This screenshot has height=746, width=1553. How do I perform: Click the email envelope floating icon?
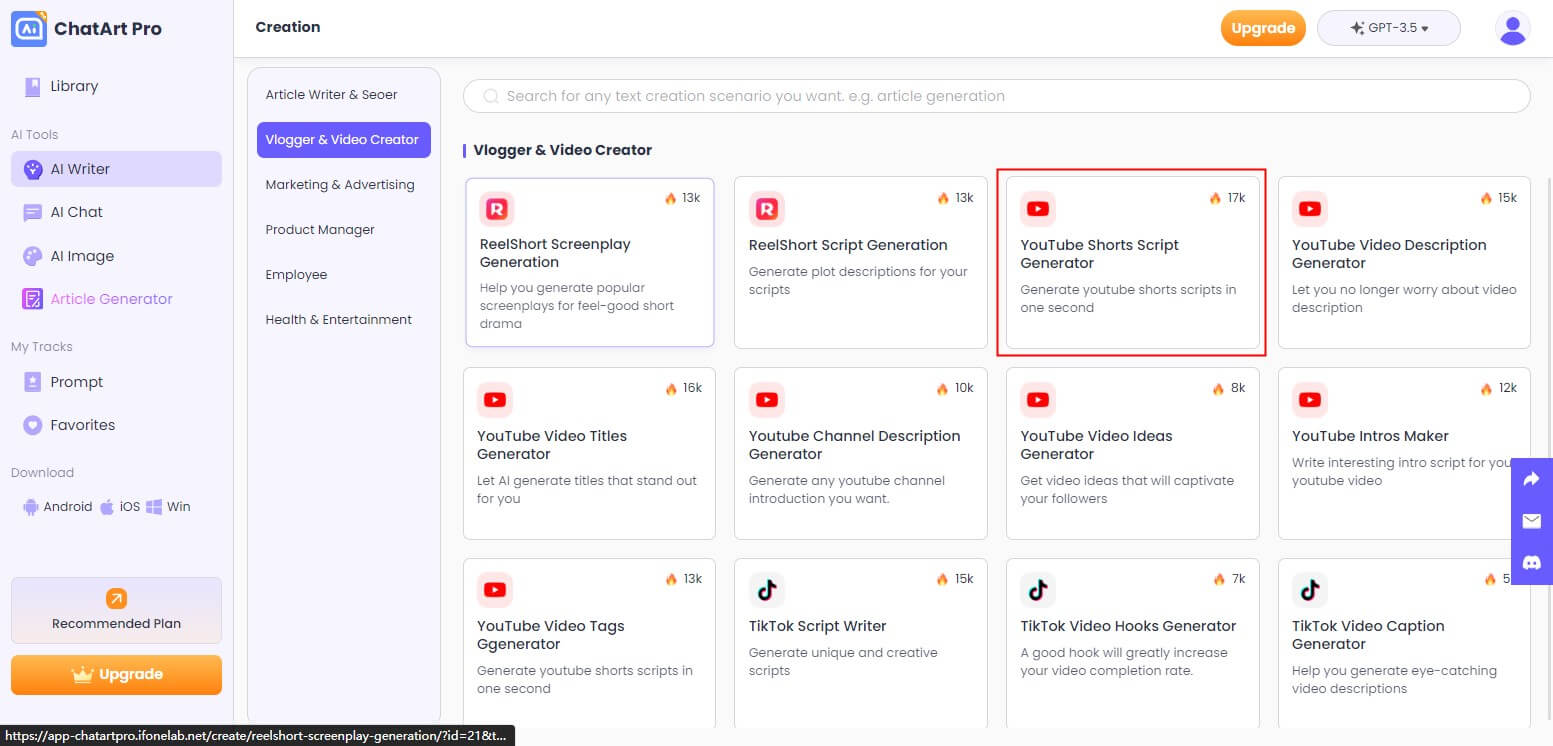point(1532,521)
